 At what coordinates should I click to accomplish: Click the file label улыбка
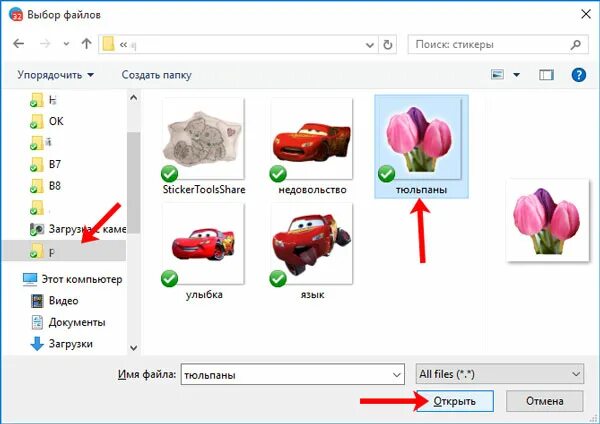204,295
